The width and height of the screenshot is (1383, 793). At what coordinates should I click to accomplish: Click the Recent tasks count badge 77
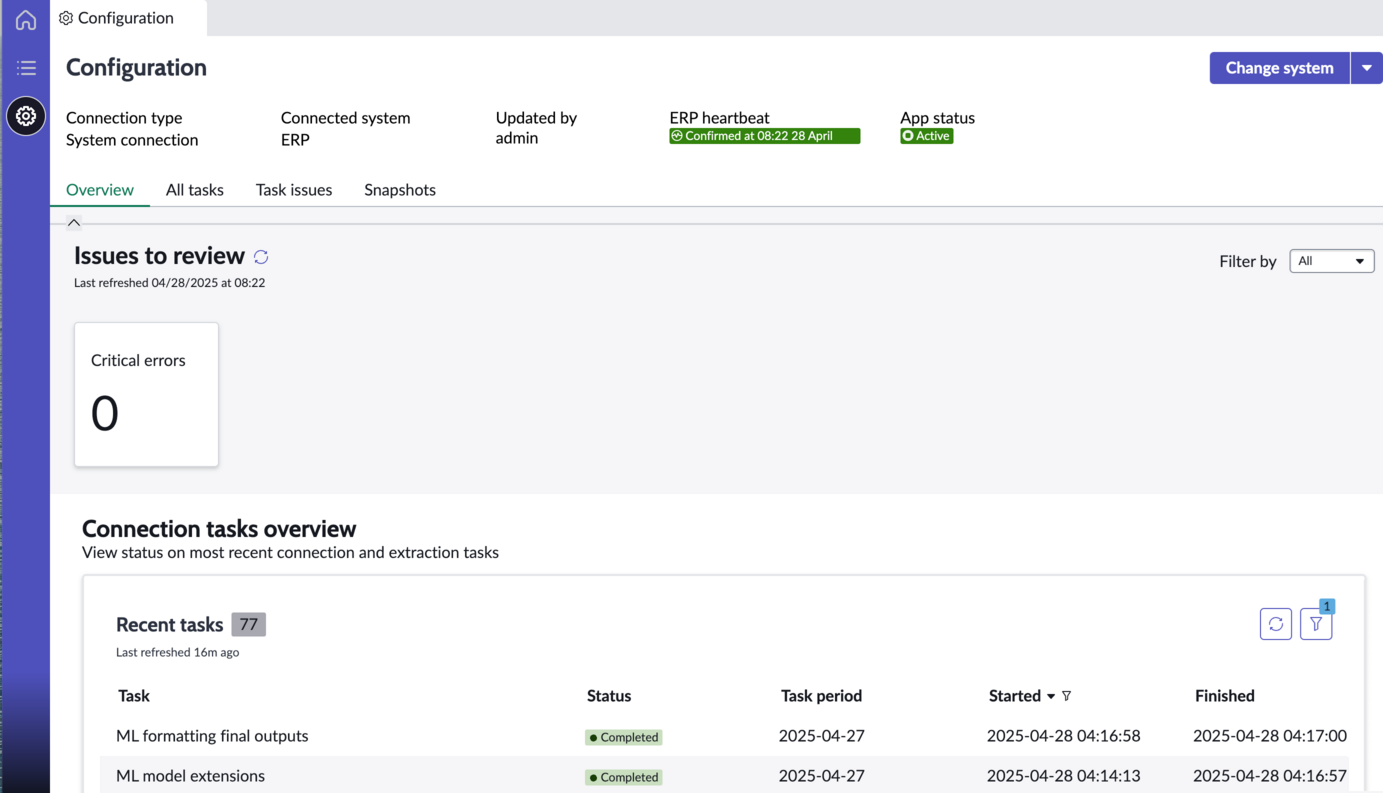point(249,625)
